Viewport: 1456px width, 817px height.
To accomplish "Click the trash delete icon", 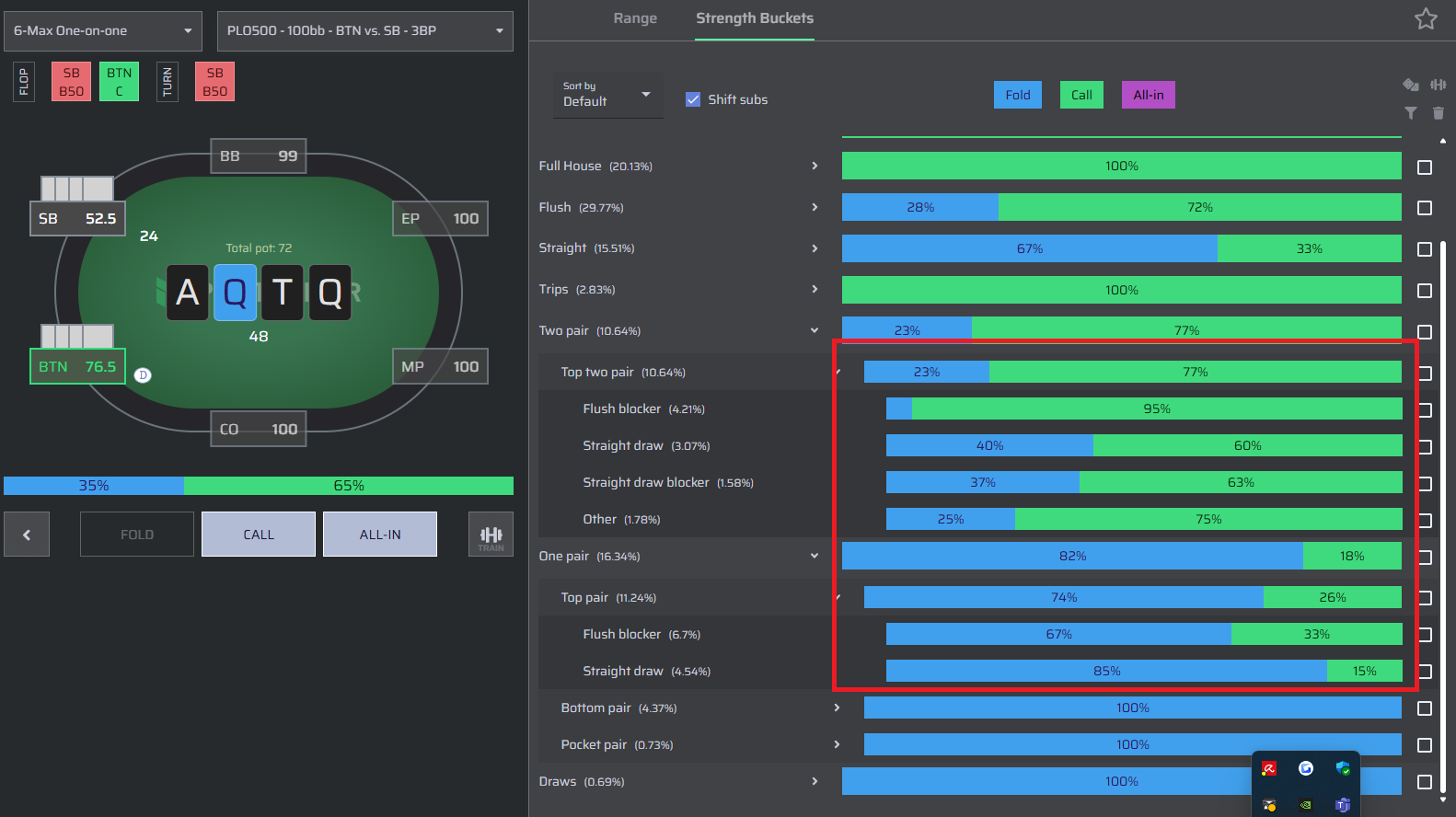I will coord(1439,113).
